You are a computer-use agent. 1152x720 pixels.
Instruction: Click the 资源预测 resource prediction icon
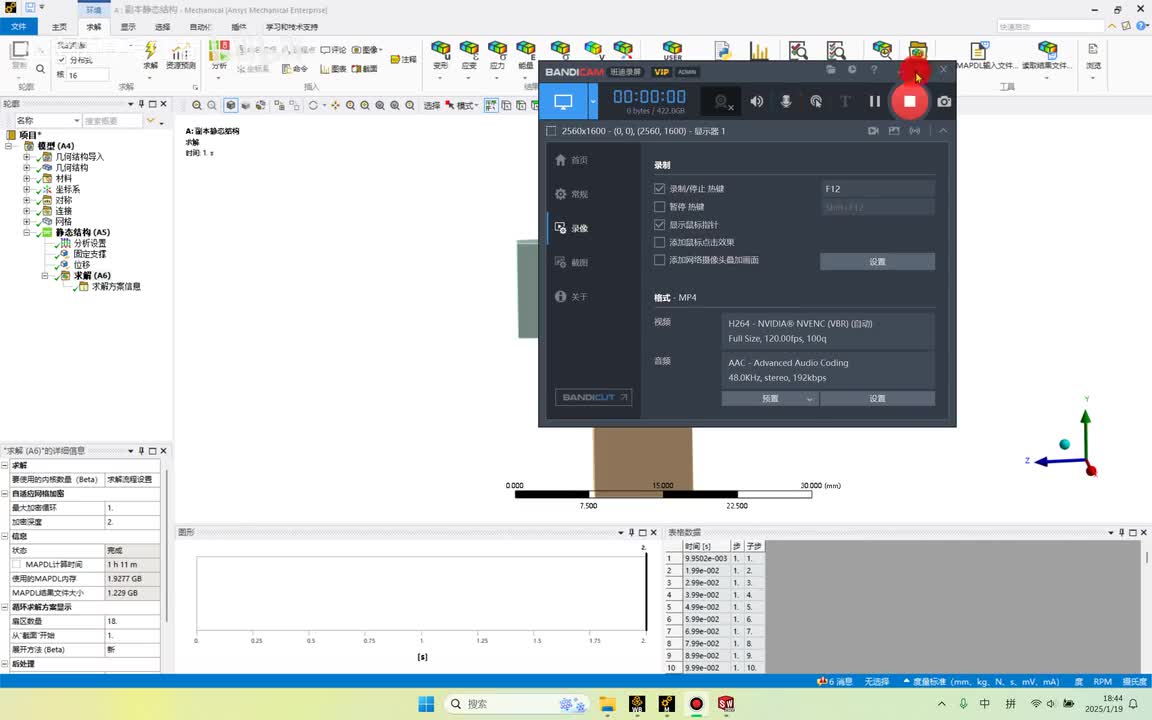[181, 55]
